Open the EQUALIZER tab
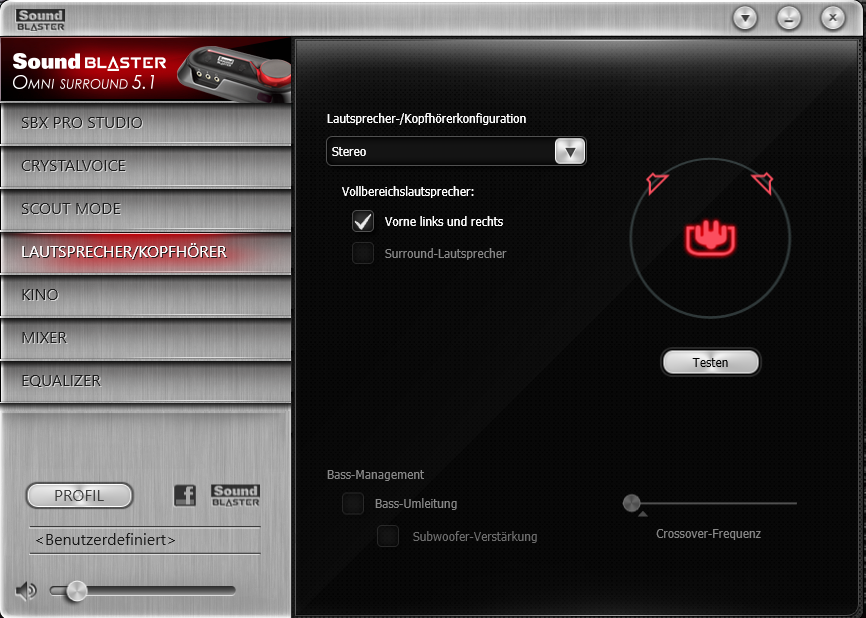This screenshot has width=866, height=618. [146, 381]
